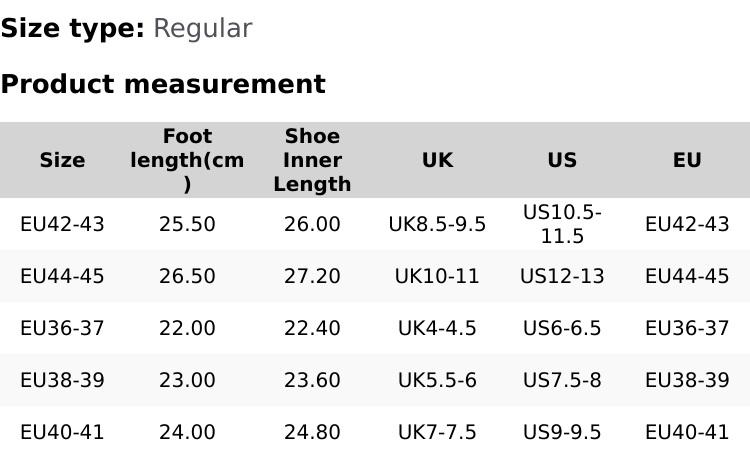
Task: Click the Foot length(cm) column header
Action: tap(187, 160)
